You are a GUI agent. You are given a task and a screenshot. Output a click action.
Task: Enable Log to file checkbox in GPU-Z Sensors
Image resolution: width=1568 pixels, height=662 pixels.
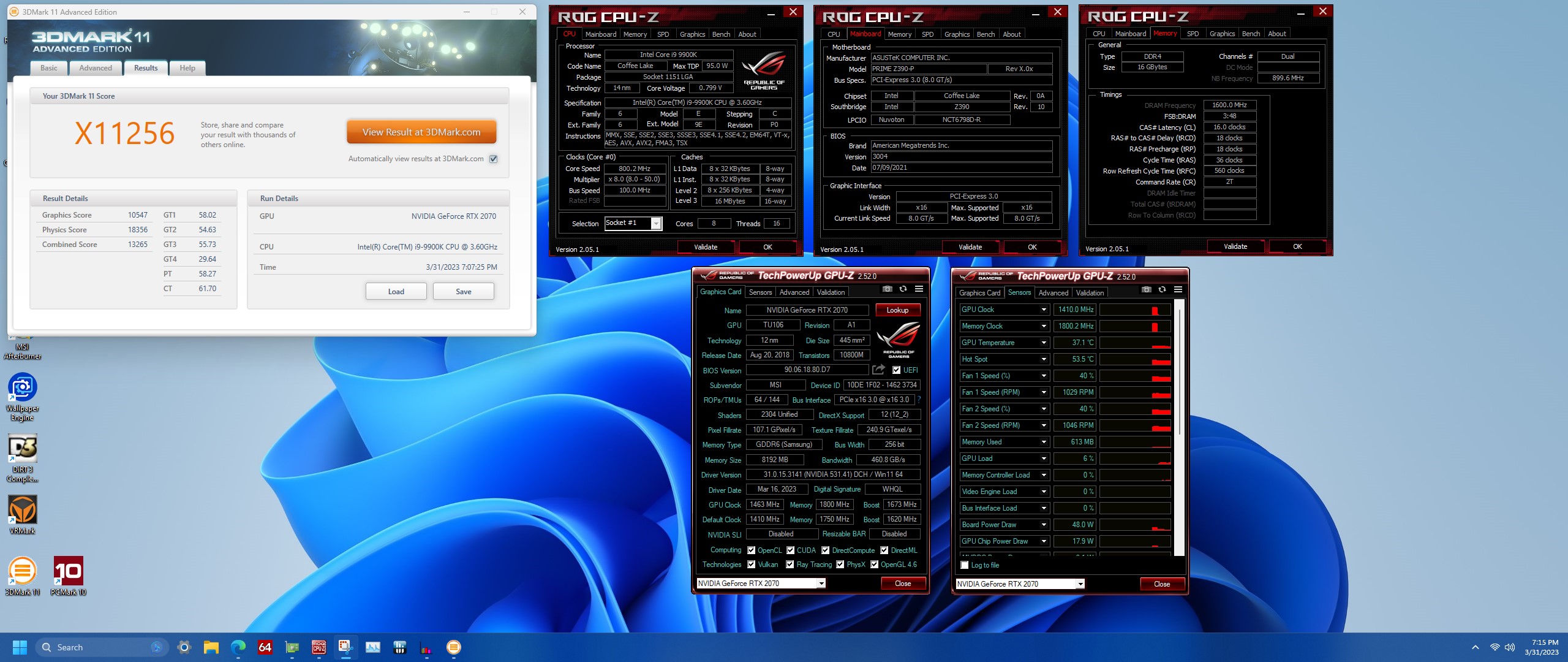(x=965, y=565)
